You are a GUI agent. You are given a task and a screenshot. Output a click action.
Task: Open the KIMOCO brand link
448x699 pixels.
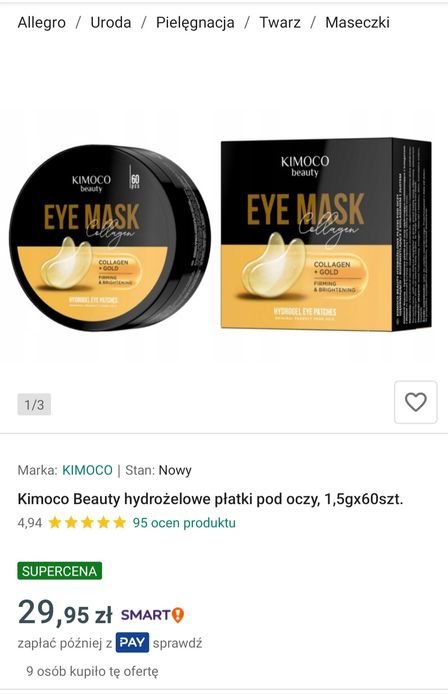point(87,470)
